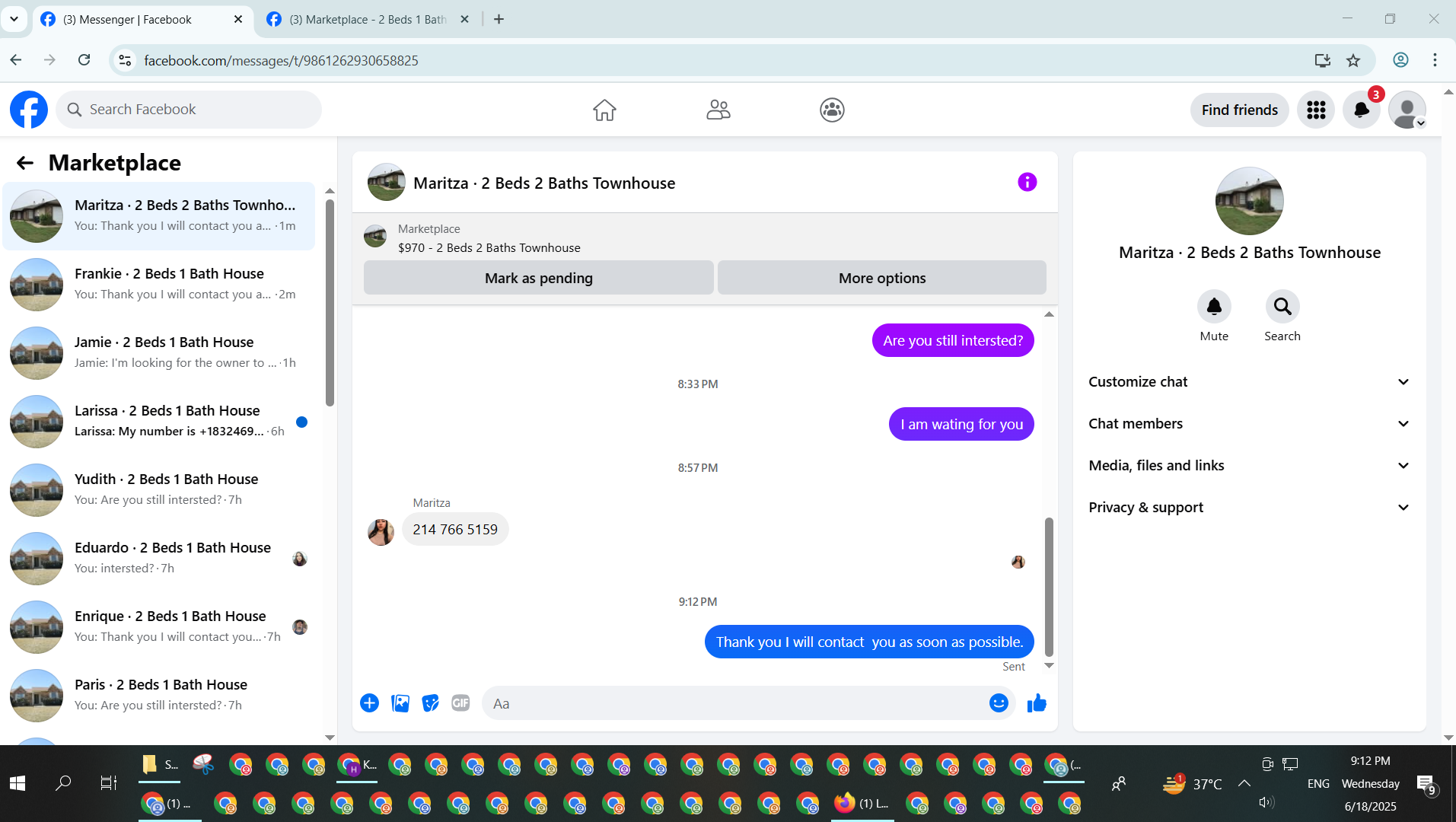Click the Find friends button

pos(1239,110)
